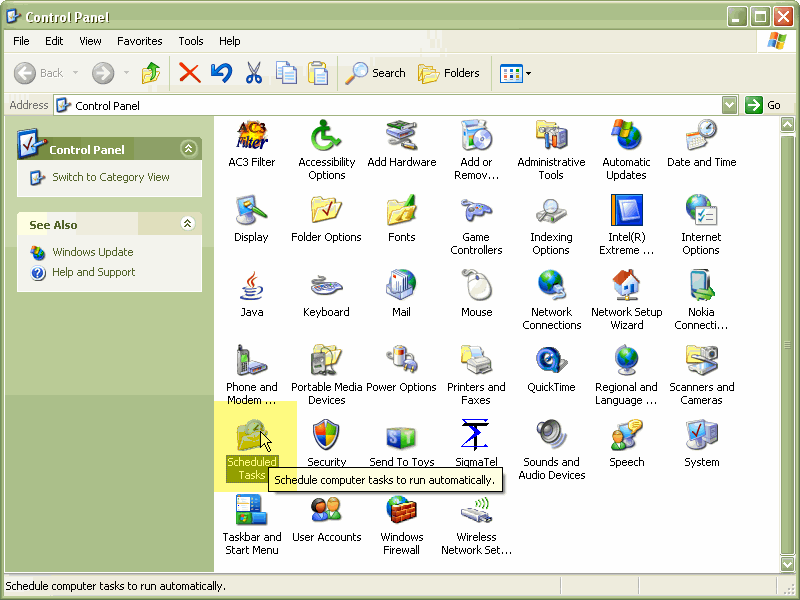
Task: Open the Favorites menu
Action: (140, 41)
